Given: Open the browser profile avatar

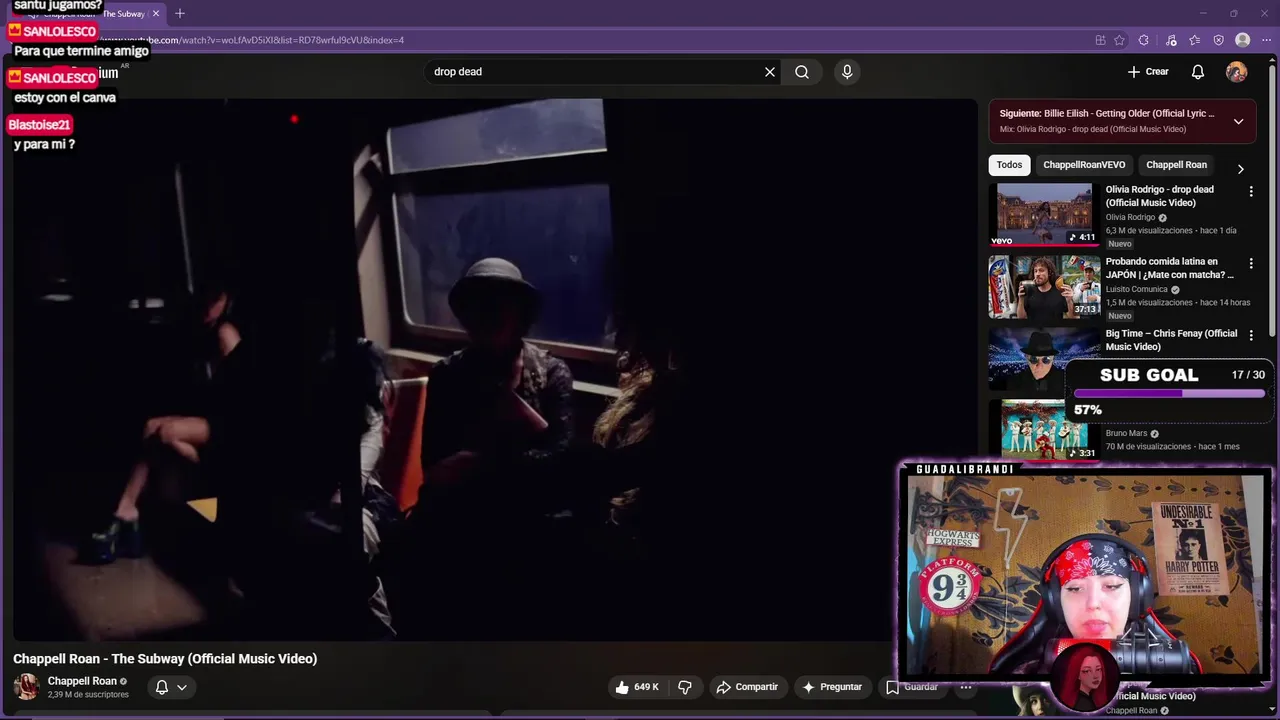Looking at the screenshot, I should pos(1242,40).
